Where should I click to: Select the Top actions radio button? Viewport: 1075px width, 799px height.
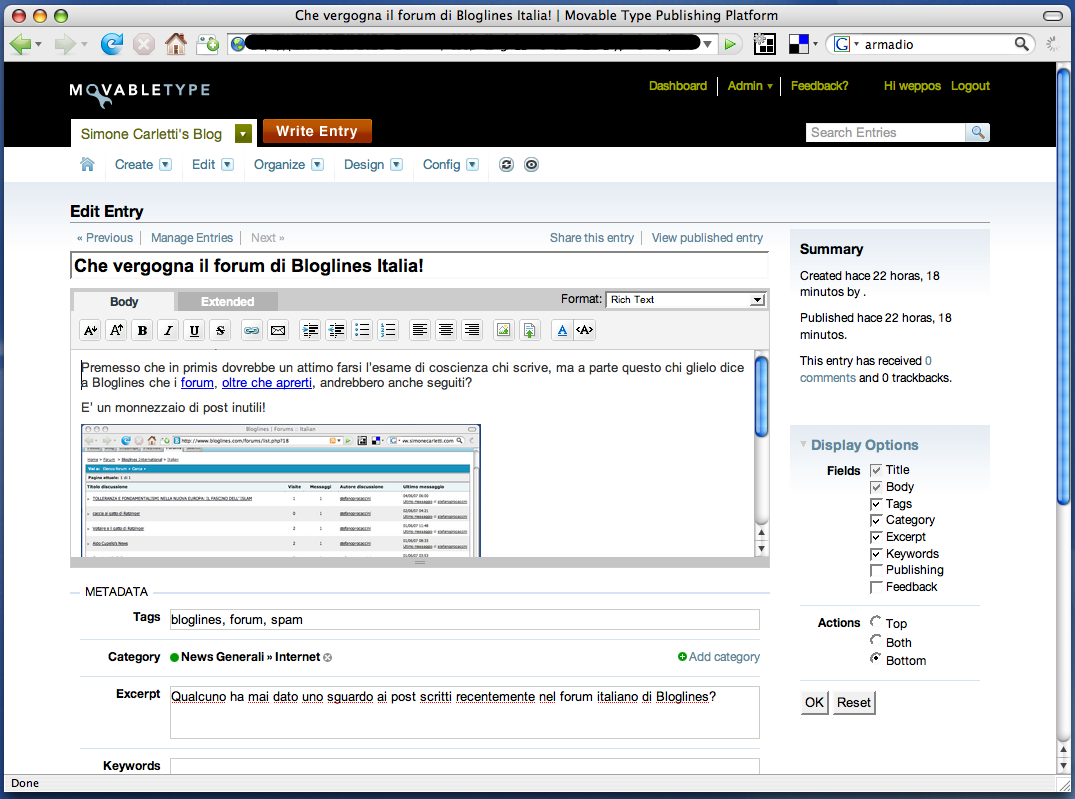pyautogui.click(x=875, y=621)
